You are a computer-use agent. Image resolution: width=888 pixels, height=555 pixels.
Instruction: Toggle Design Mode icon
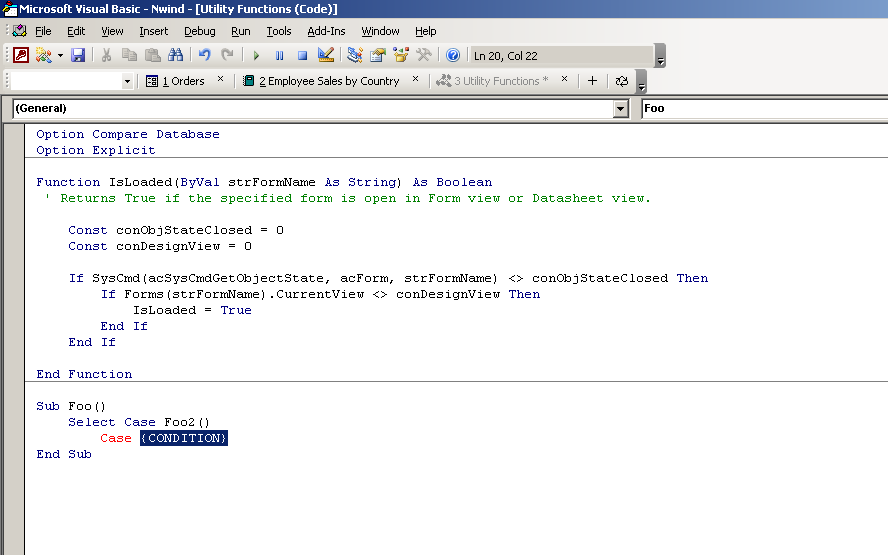pyautogui.click(x=326, y=55)
